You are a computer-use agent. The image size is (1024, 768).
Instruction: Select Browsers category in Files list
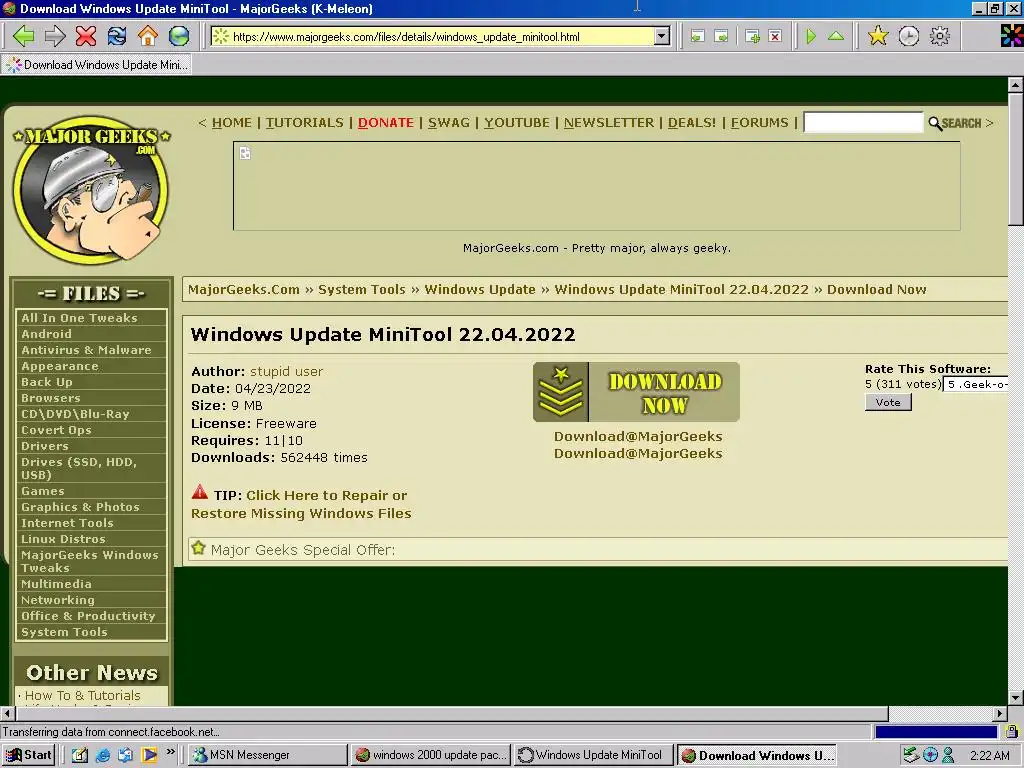91,398
